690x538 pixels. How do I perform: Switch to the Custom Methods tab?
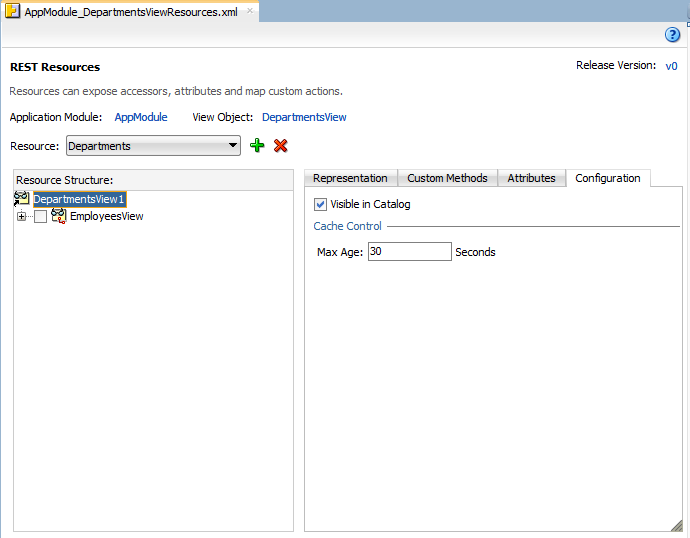coord(447,178)
